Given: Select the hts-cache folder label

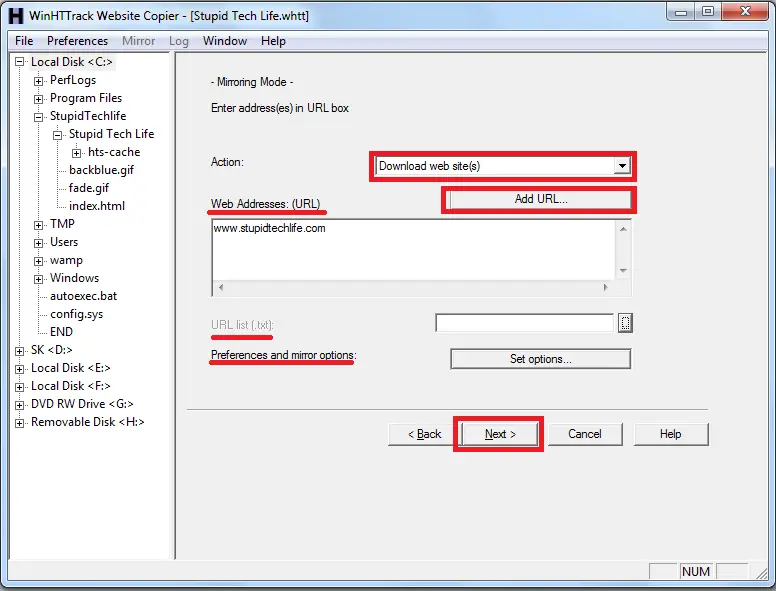Looking at the screenshot, I should pyautogui.click(x=114, y=152).
